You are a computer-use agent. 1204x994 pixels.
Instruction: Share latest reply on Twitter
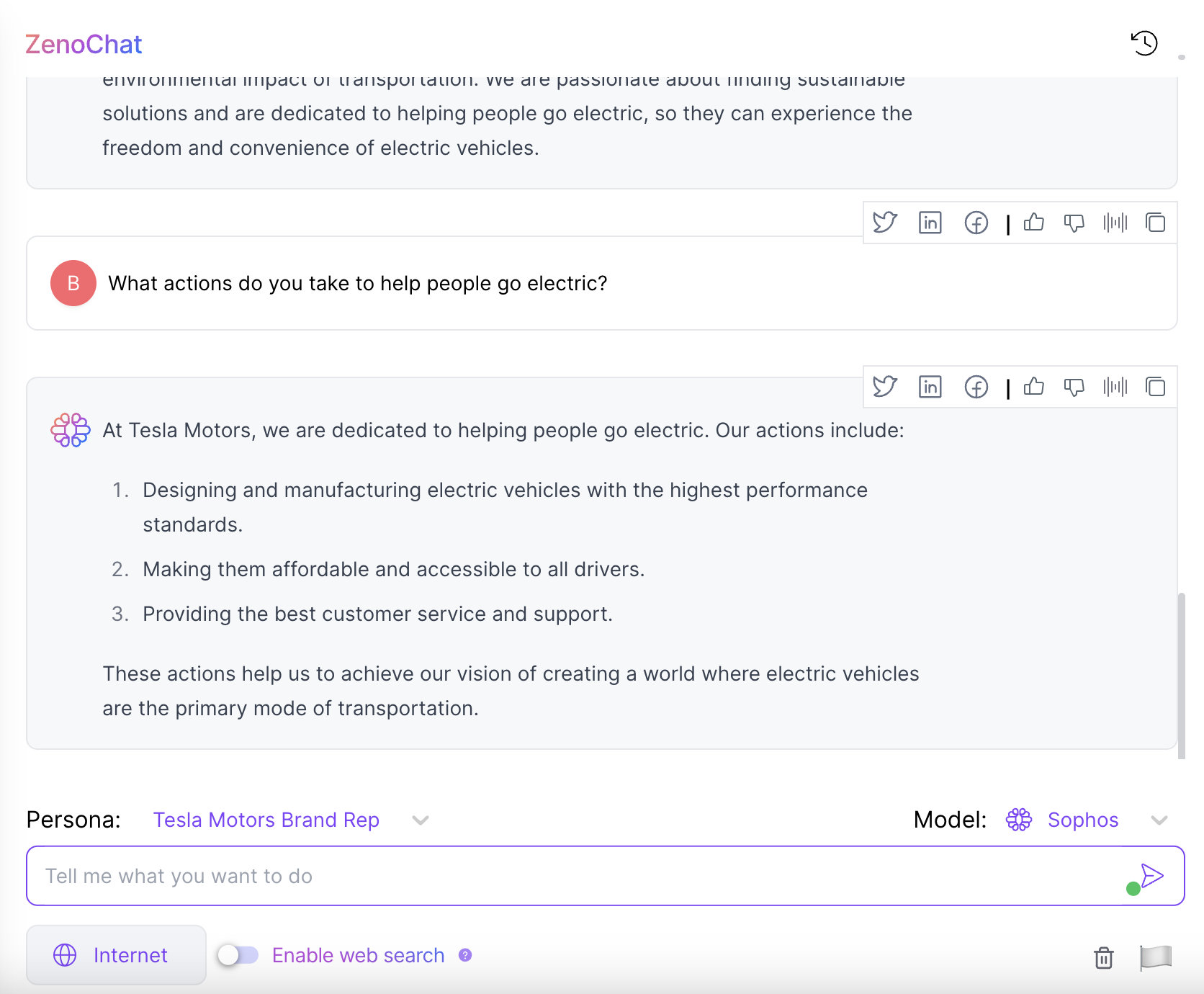click(x=884, y=387)
